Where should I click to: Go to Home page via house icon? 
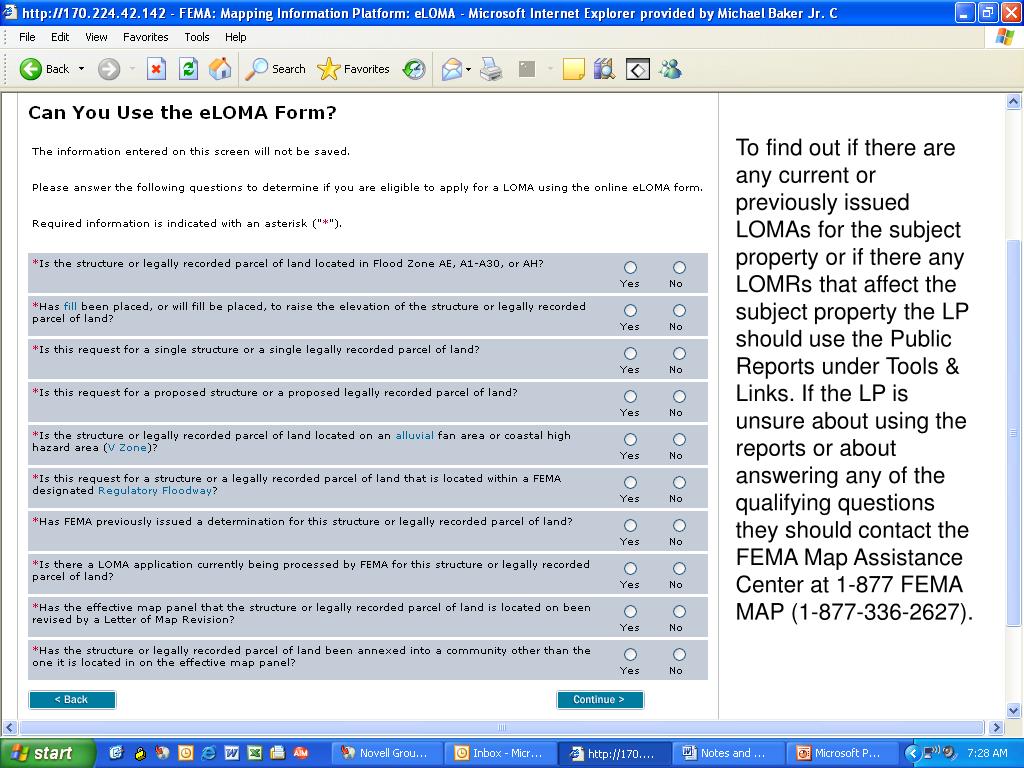(220, 69)
